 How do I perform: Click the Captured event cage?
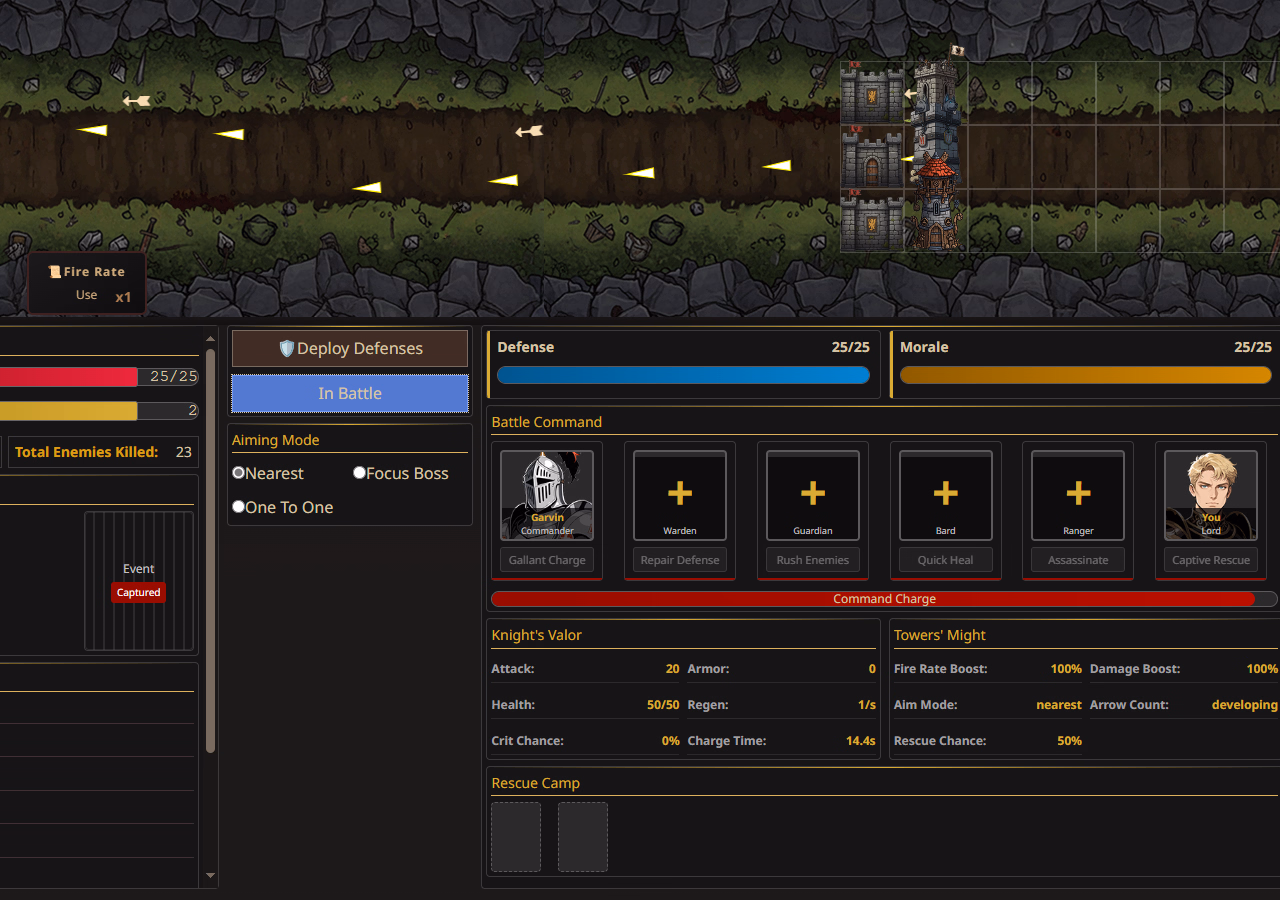139,581
